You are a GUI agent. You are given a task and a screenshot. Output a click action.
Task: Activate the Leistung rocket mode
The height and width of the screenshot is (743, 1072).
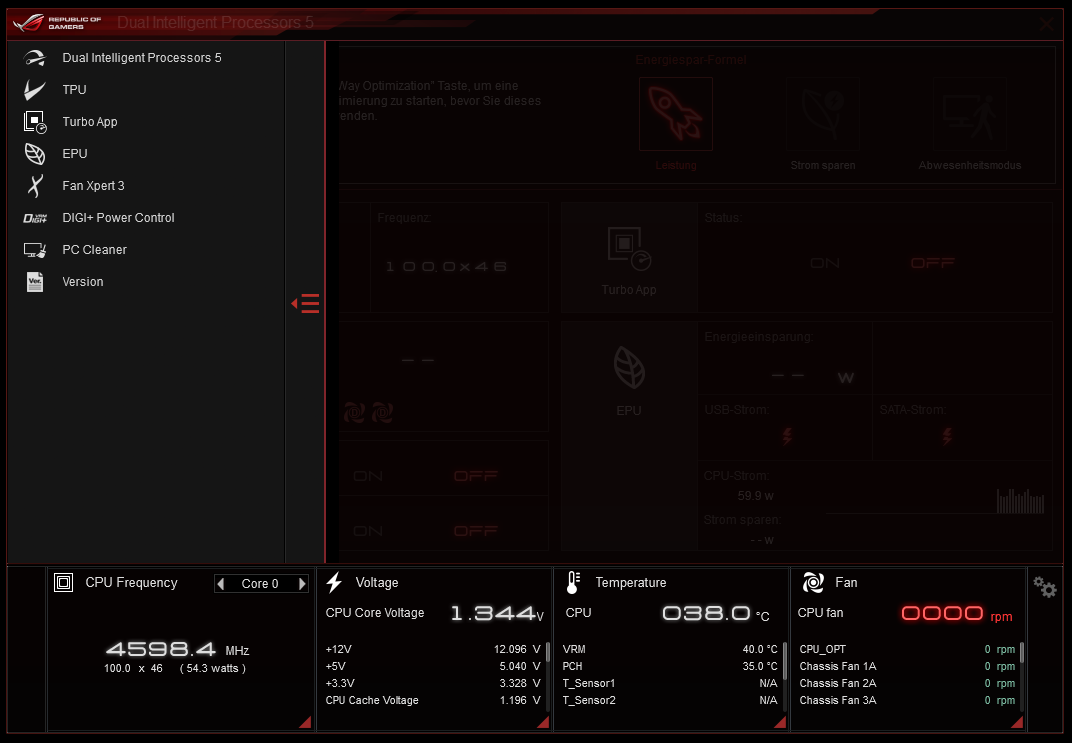tap(675, 113)
